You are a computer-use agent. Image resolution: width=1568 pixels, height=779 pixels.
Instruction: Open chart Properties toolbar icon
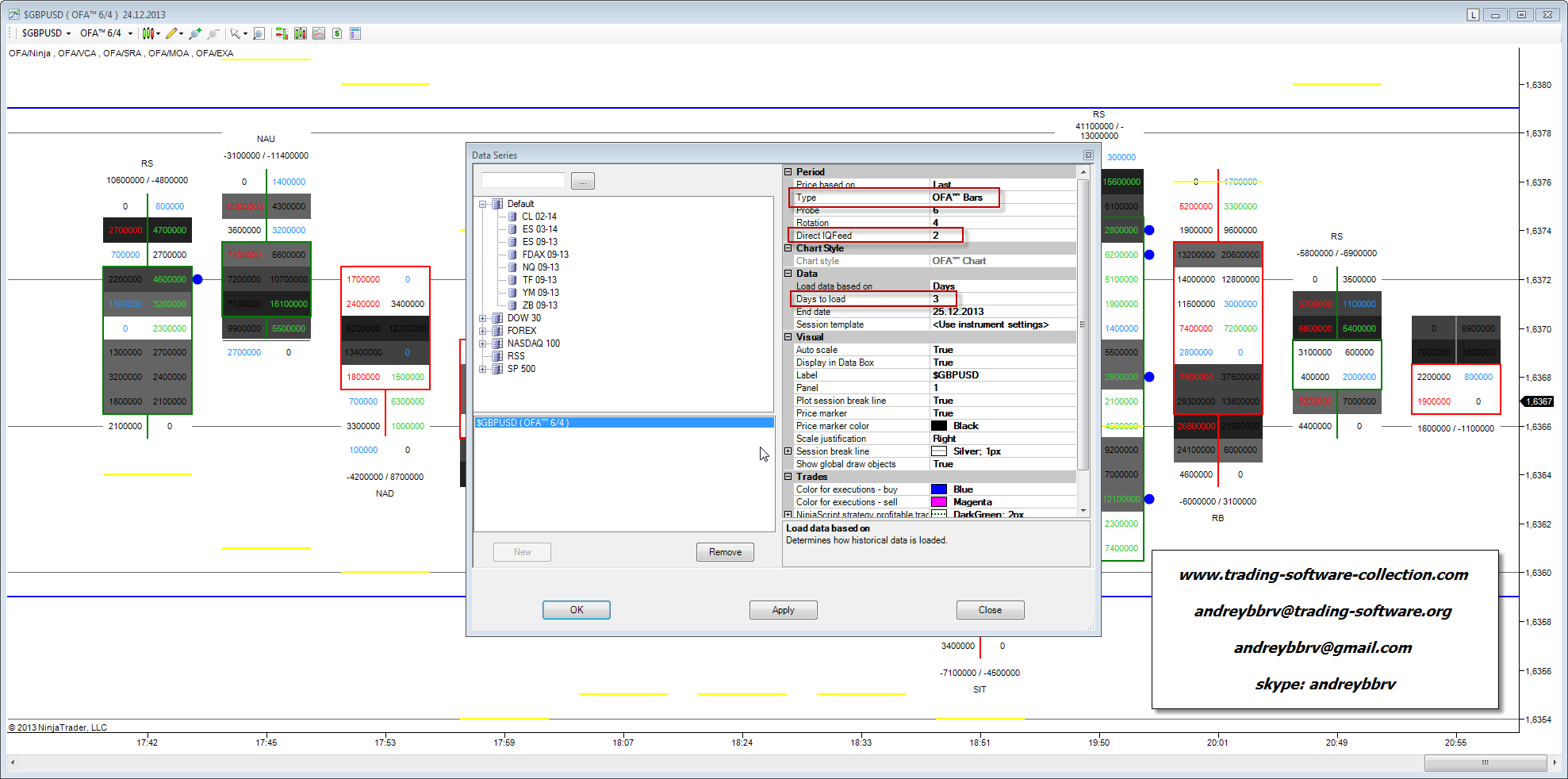(x=355, y=33)
